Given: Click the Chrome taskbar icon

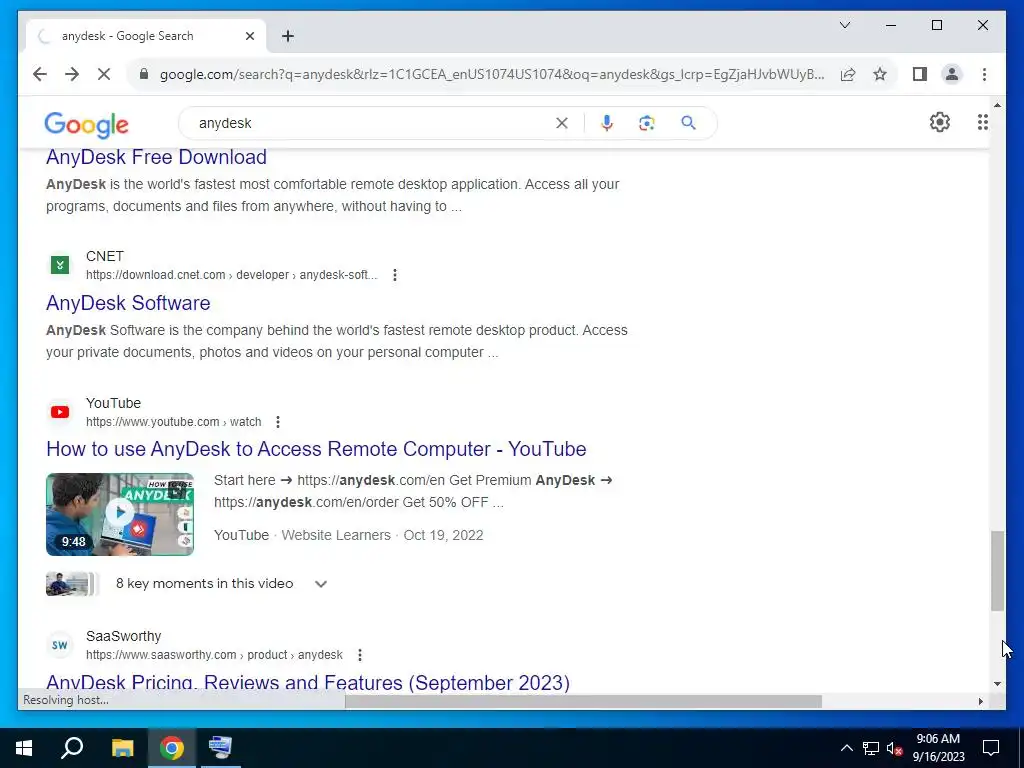Looking at the screenshot, I should click(172, 748).
